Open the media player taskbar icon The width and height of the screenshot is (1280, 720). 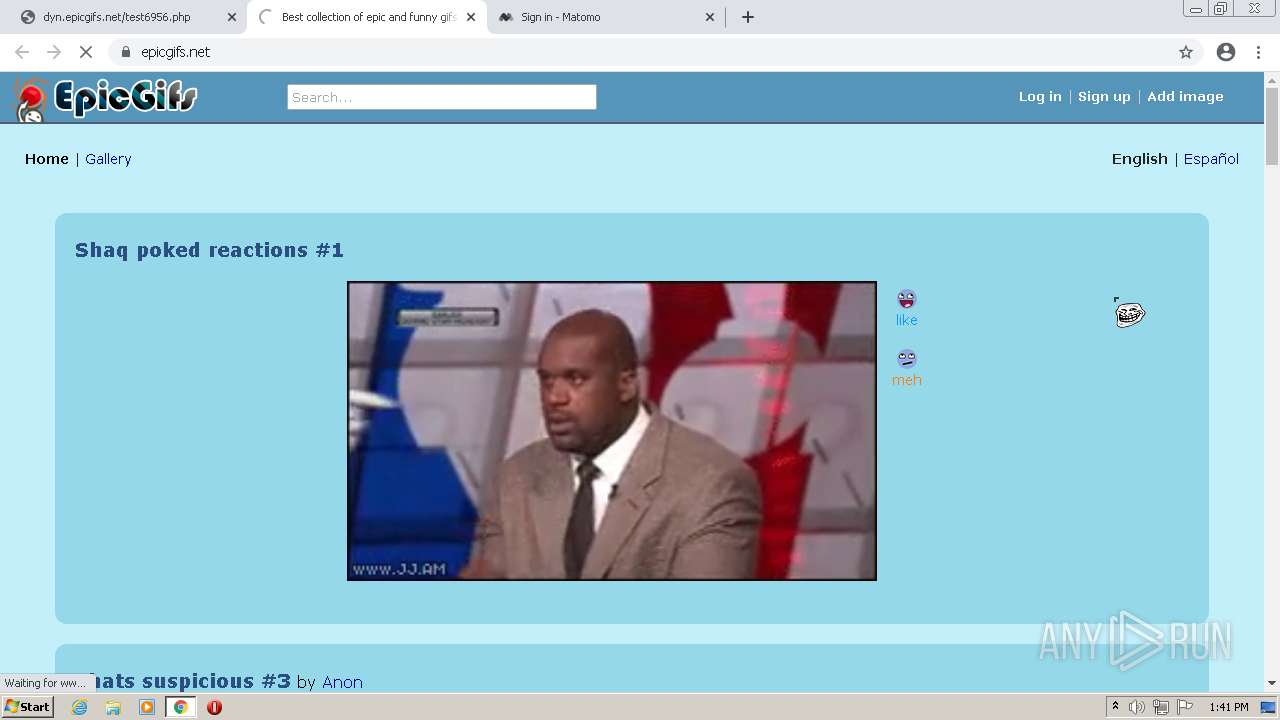pyautogui.click(x=147, y=707)
